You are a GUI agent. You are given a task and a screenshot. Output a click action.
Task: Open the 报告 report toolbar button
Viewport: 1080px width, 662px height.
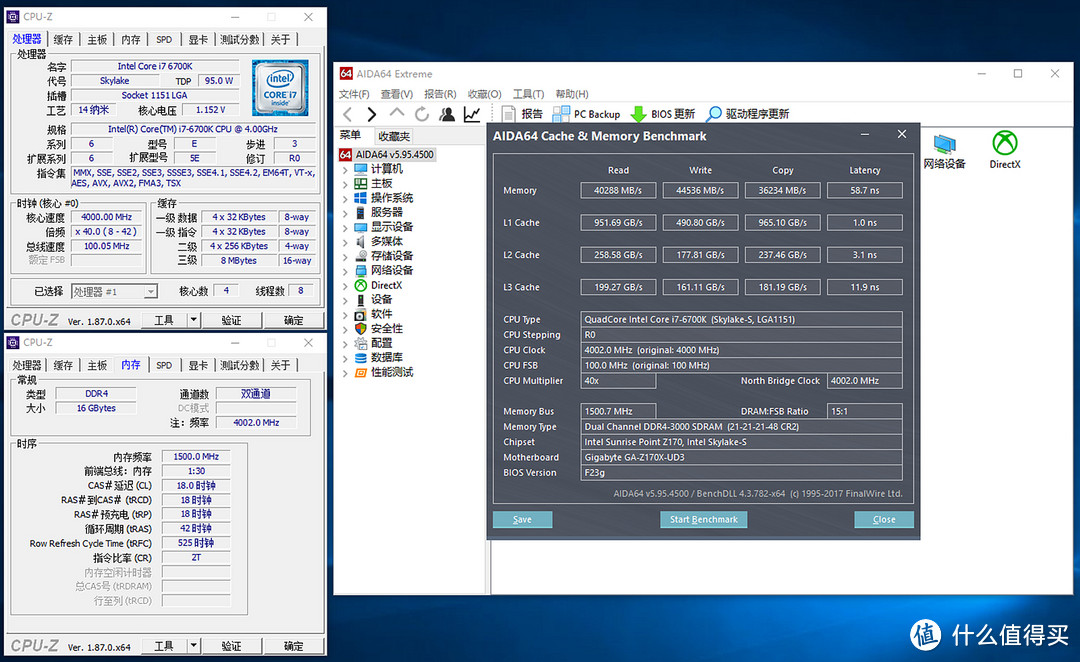pos(522,114)
